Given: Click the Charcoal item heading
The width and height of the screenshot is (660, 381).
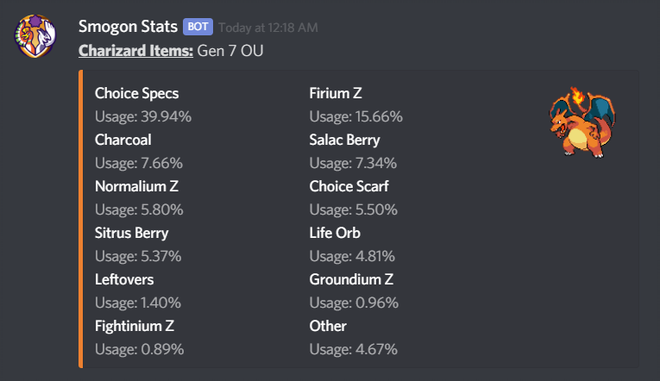Looking at the screenshot, I should [x=123, y=140].
